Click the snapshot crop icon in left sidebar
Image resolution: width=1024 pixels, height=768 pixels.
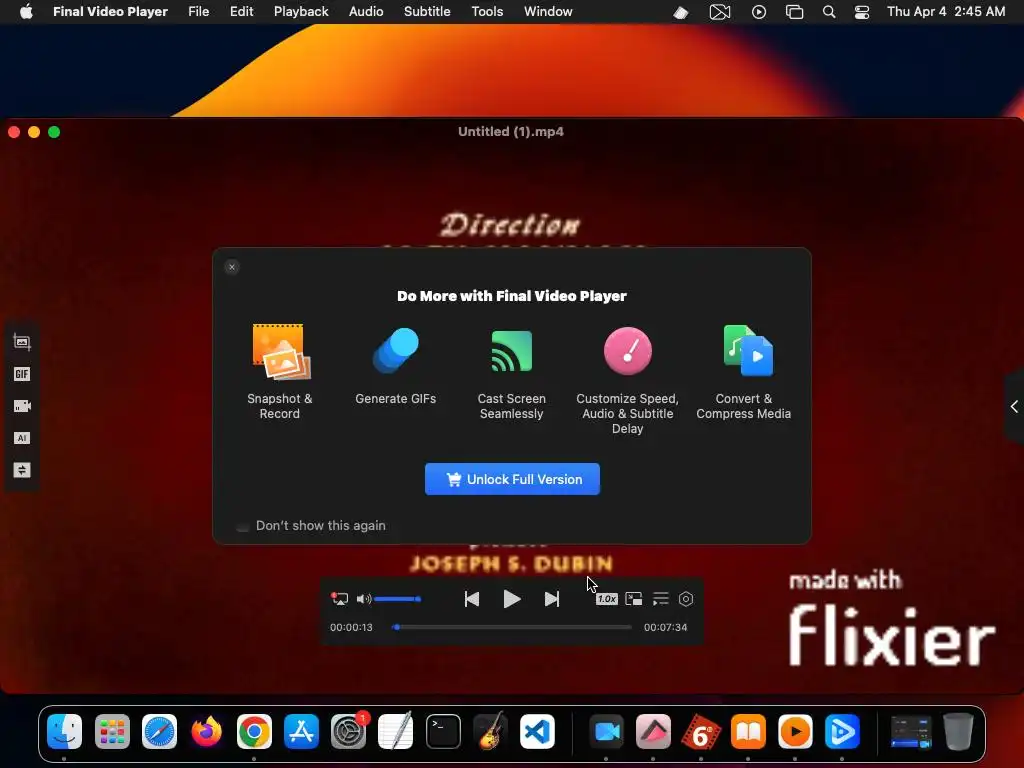point(22,342)
